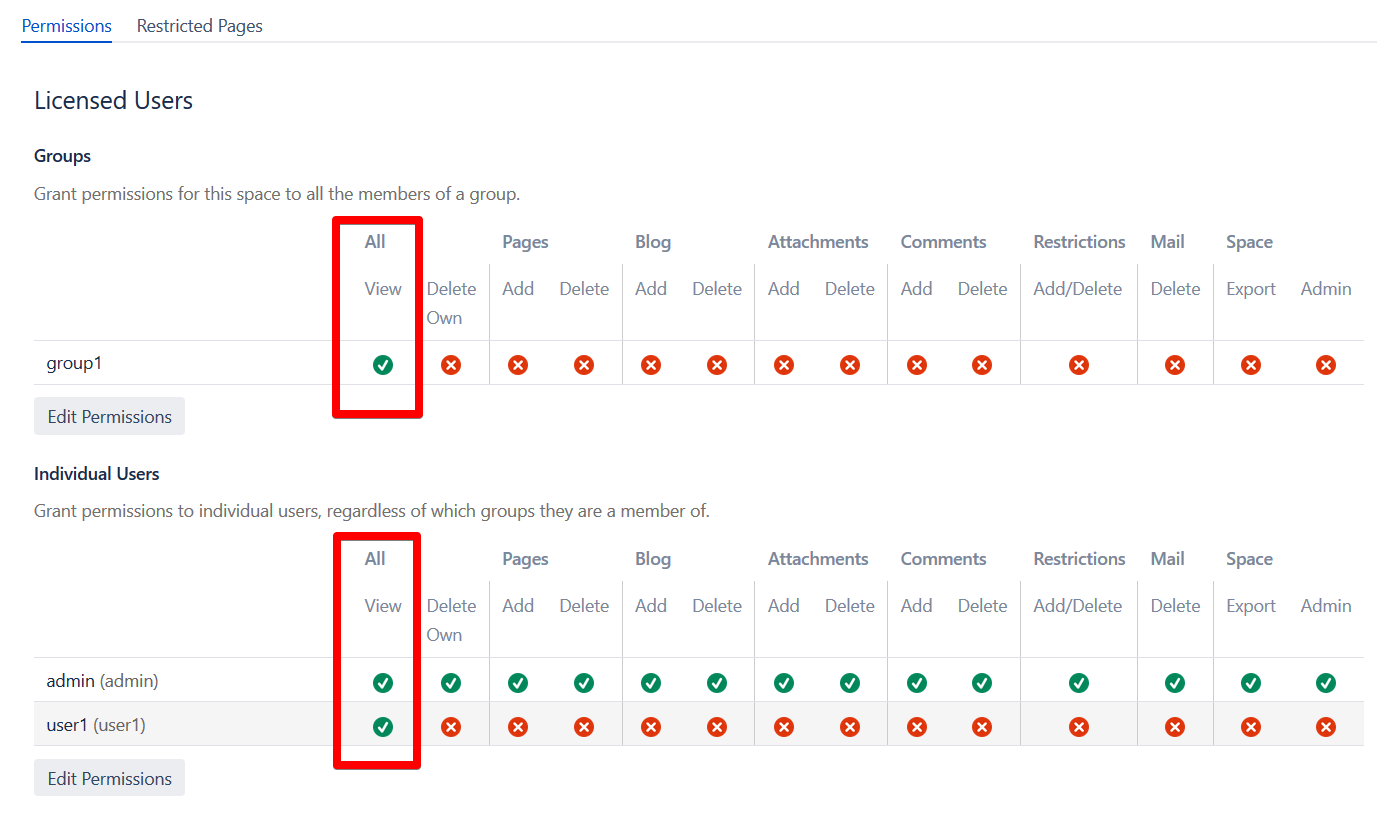Image resolution: width=1395 pixels, height=825 pixels.
Task: Click Pages column header in Groups table
Action: (525, 242)
